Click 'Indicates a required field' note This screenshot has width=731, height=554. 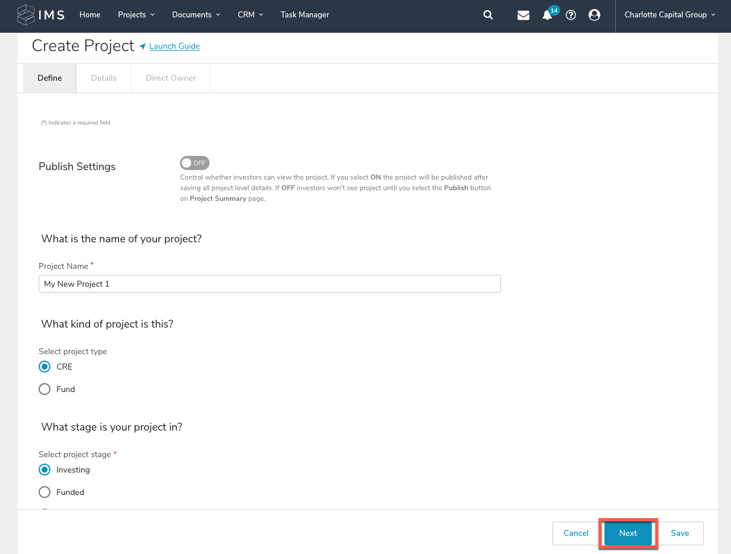coord(76,123)
